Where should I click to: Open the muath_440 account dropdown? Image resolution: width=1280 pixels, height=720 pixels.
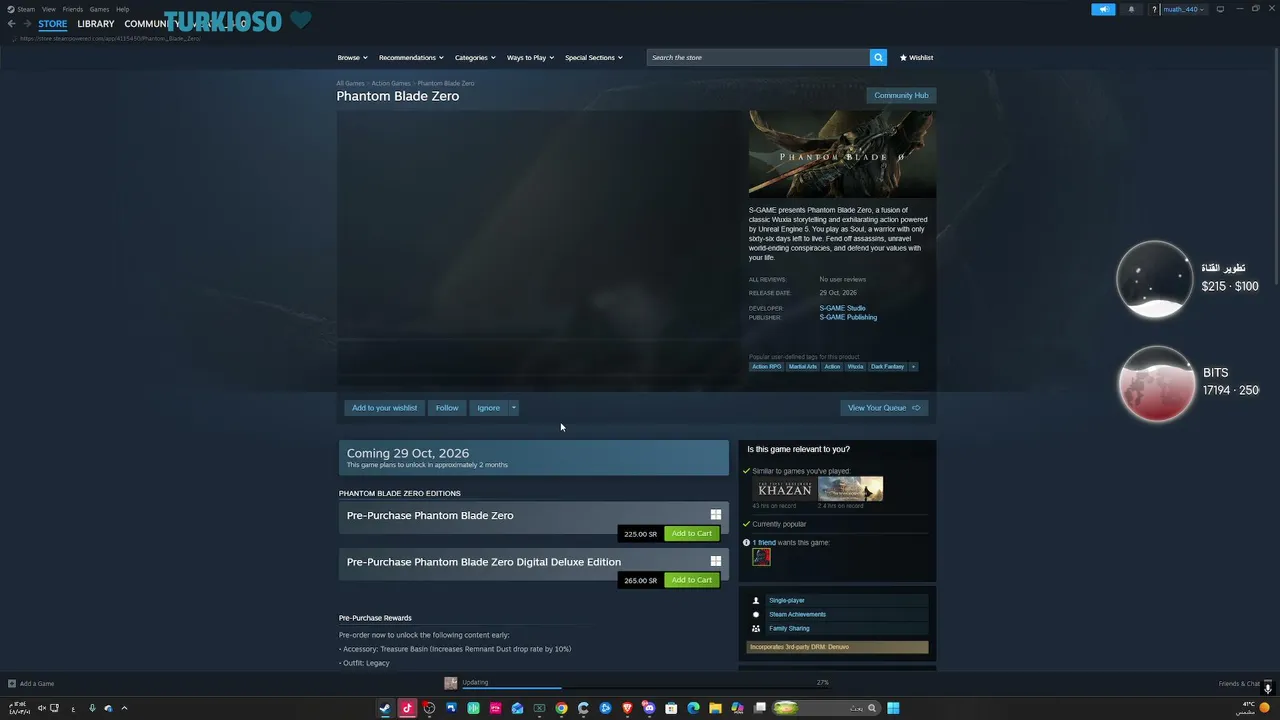coord(1183,9)
